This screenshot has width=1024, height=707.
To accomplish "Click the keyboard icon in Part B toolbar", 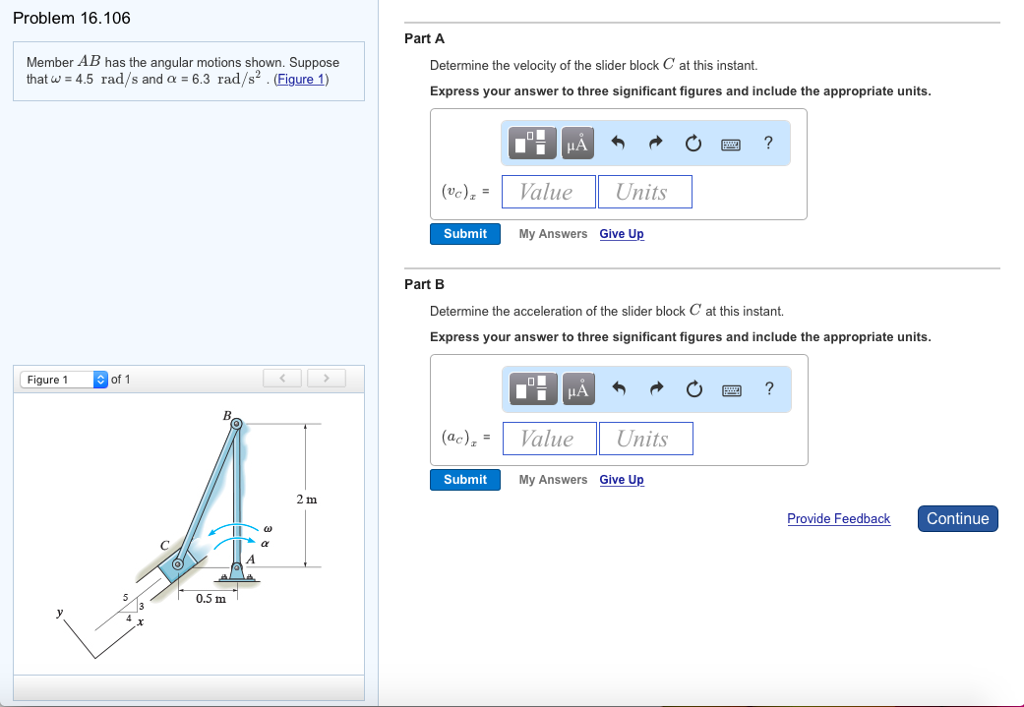I will click(x=731, y=389).
